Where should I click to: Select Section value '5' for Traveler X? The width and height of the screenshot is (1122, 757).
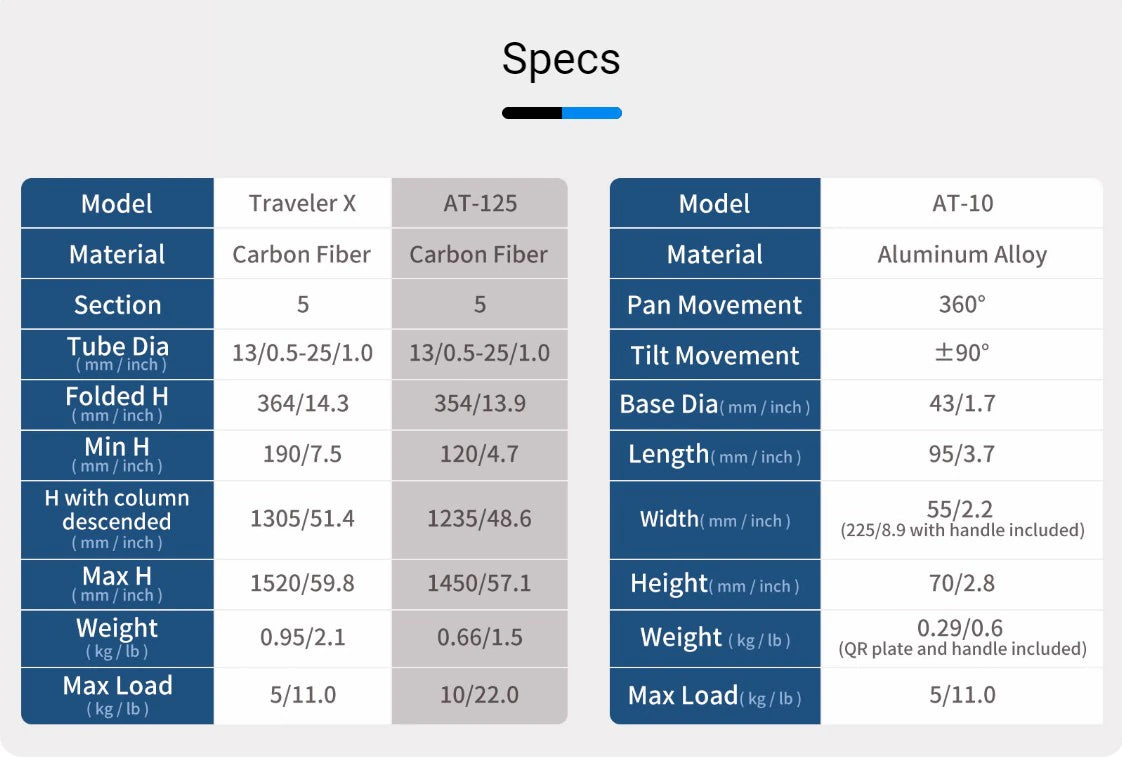(x=303, y=304)
